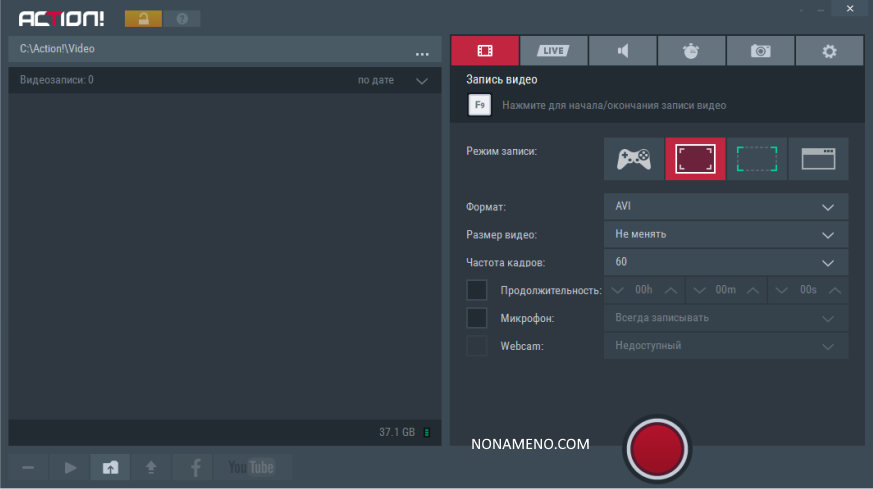Open the recordings folder icon
Screen dimensions: 873x489
[x=110, y=467]
